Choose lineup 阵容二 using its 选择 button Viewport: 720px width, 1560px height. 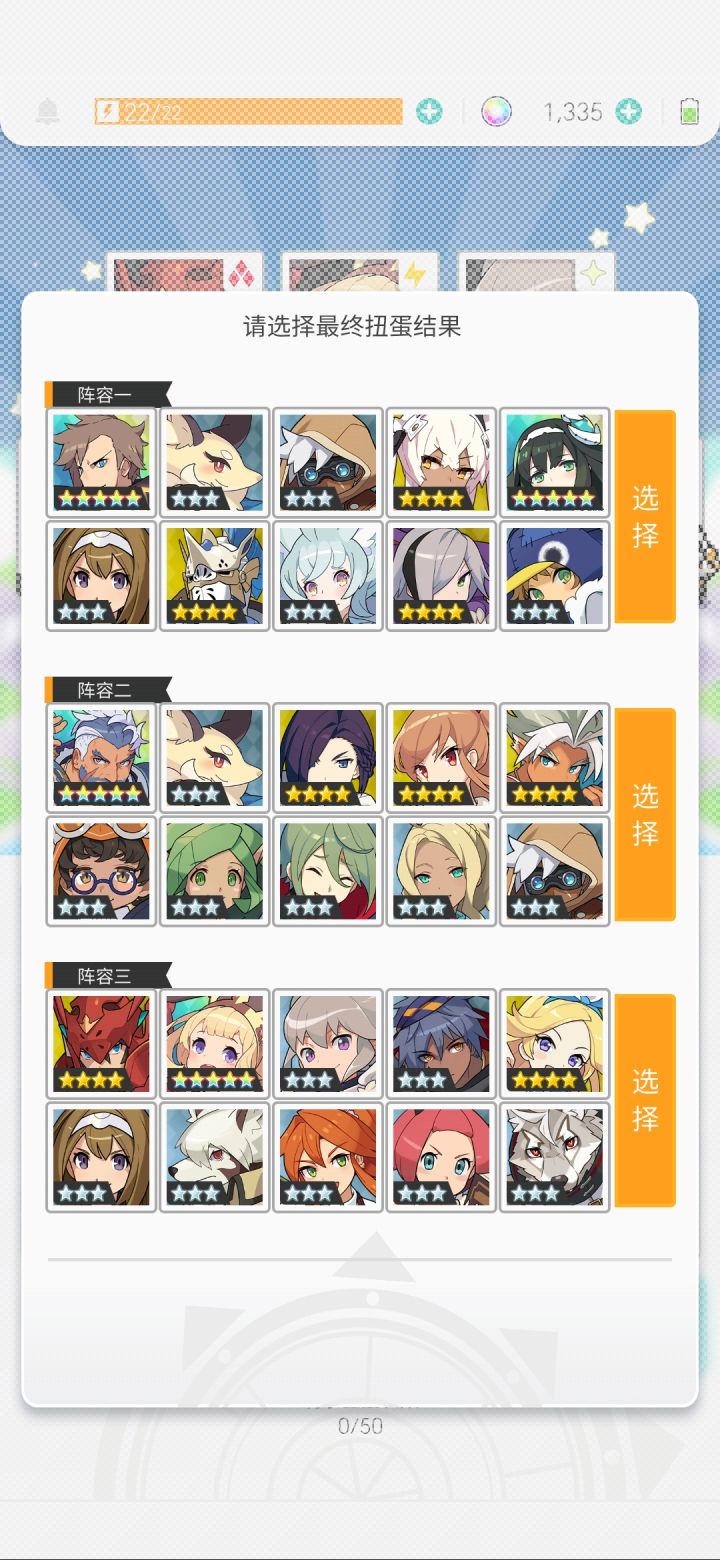645,814
